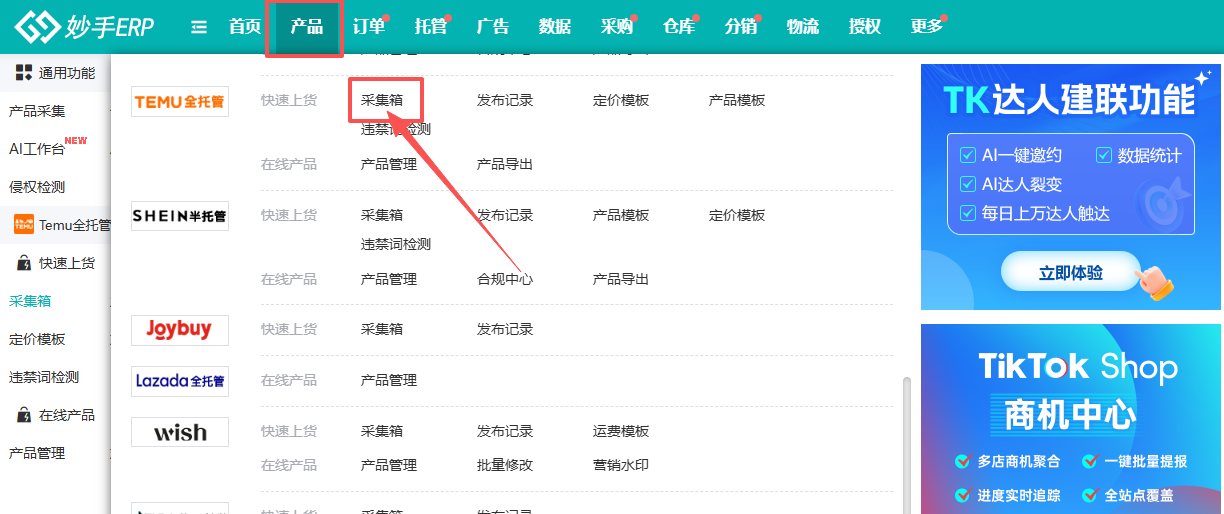Click the 立即体验 banner button
This screenshot has height=514, width=1224.
coord(1071,272)
